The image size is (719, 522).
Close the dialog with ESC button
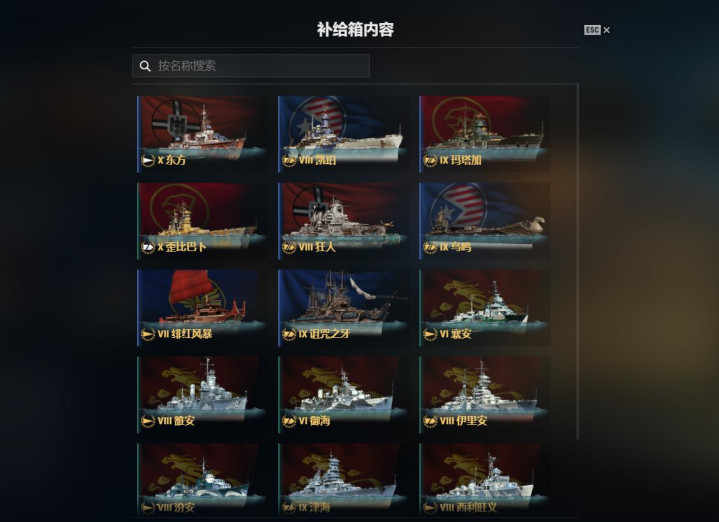[597, 30]
